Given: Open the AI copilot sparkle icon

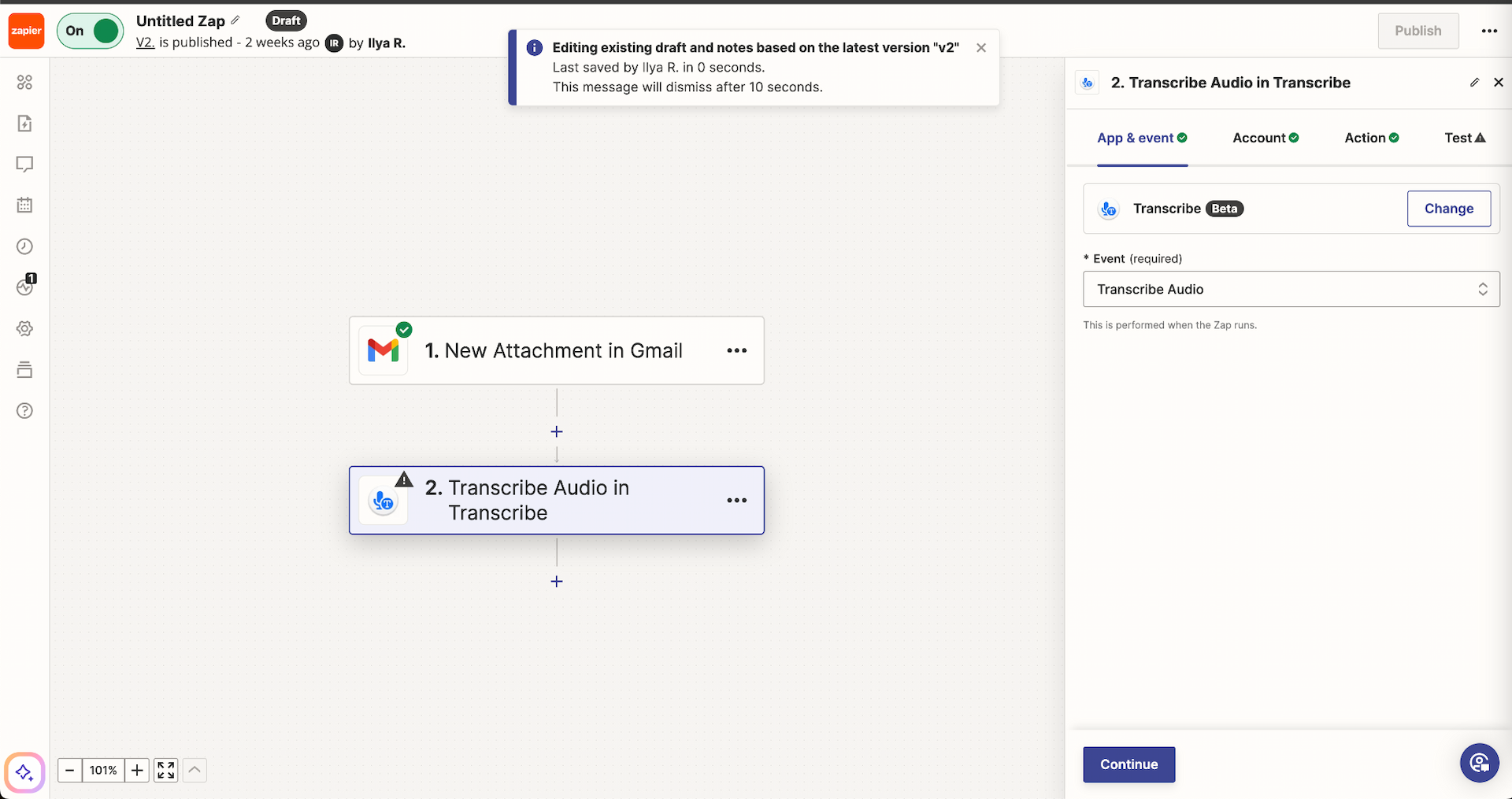Looking at the screenshot, I should pyautogui.click(x=24, y=772).
